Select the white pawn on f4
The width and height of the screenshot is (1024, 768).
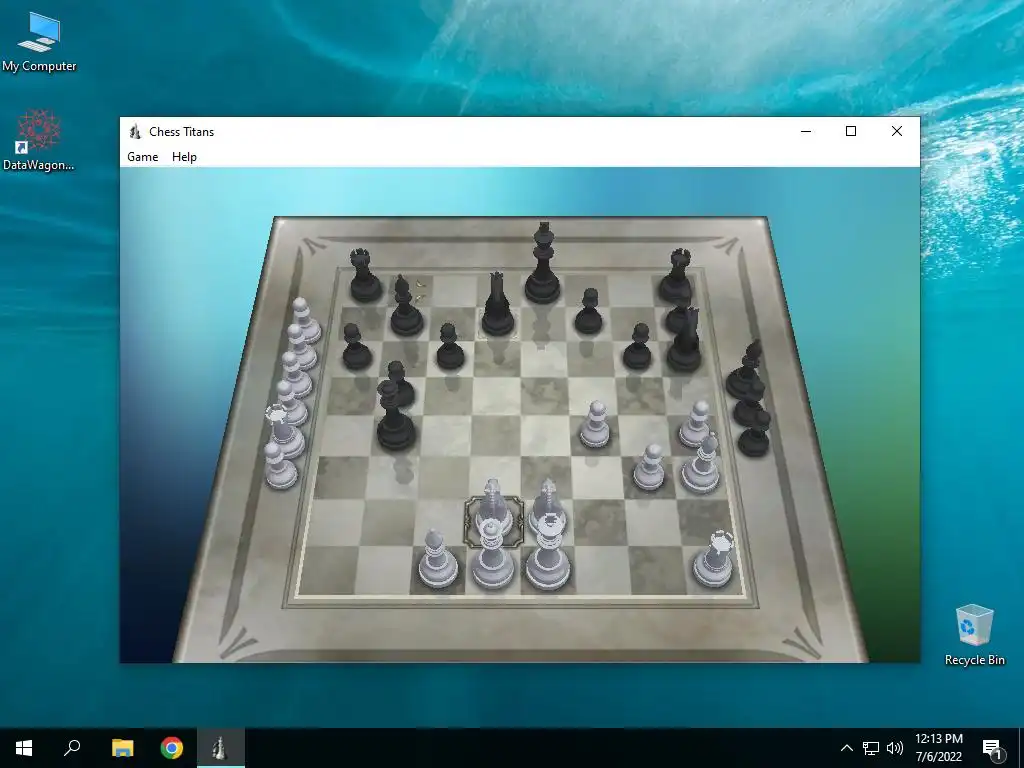(595, 424)
